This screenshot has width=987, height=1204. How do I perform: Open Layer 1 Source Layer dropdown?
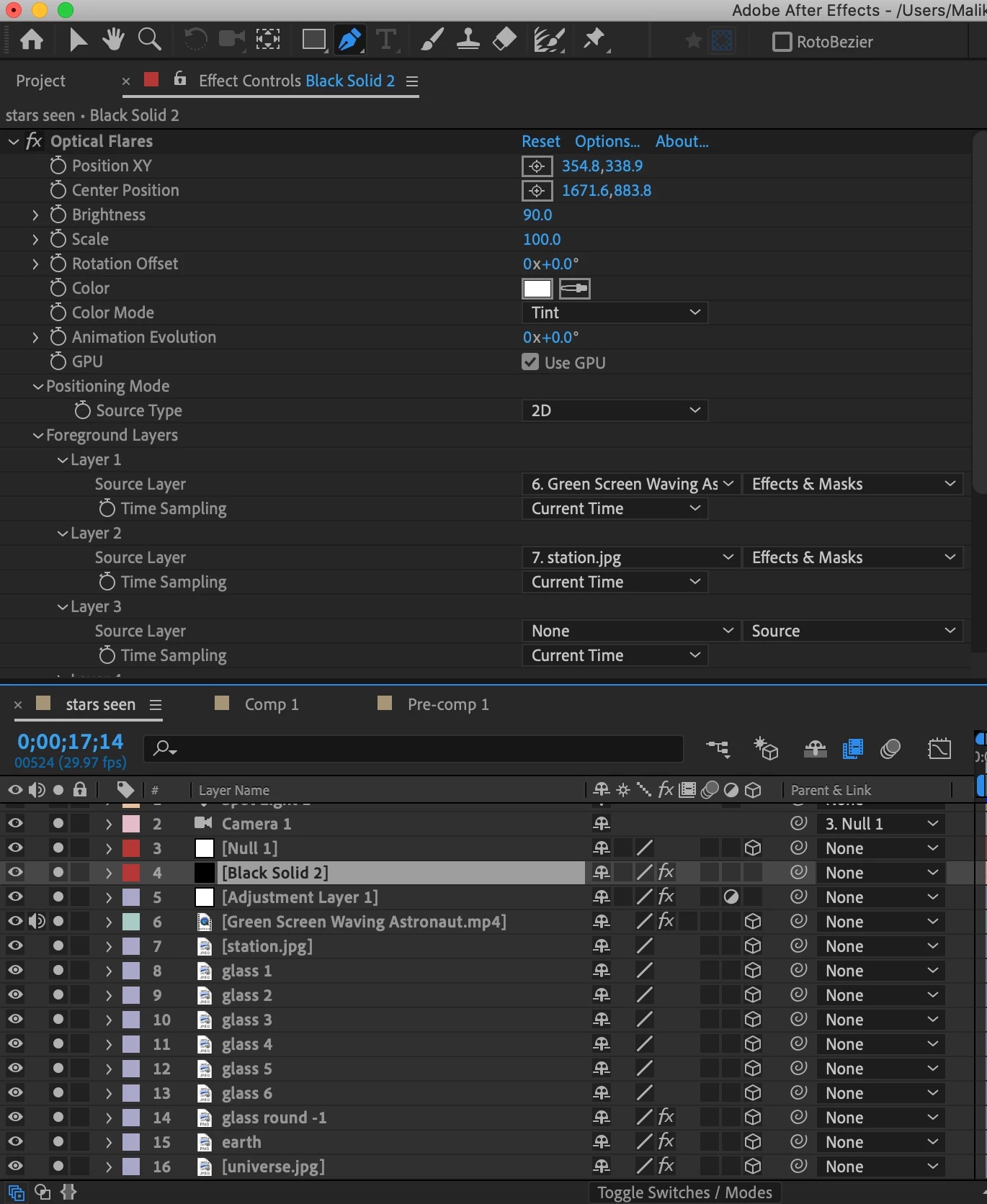pyautogui.click(x=631, y=484)
